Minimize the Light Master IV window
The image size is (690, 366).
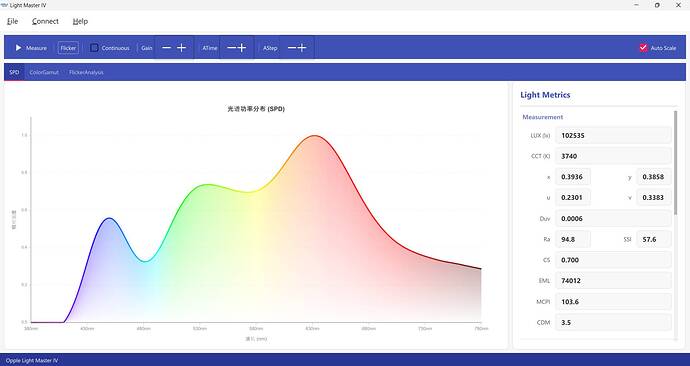(636, 5)
